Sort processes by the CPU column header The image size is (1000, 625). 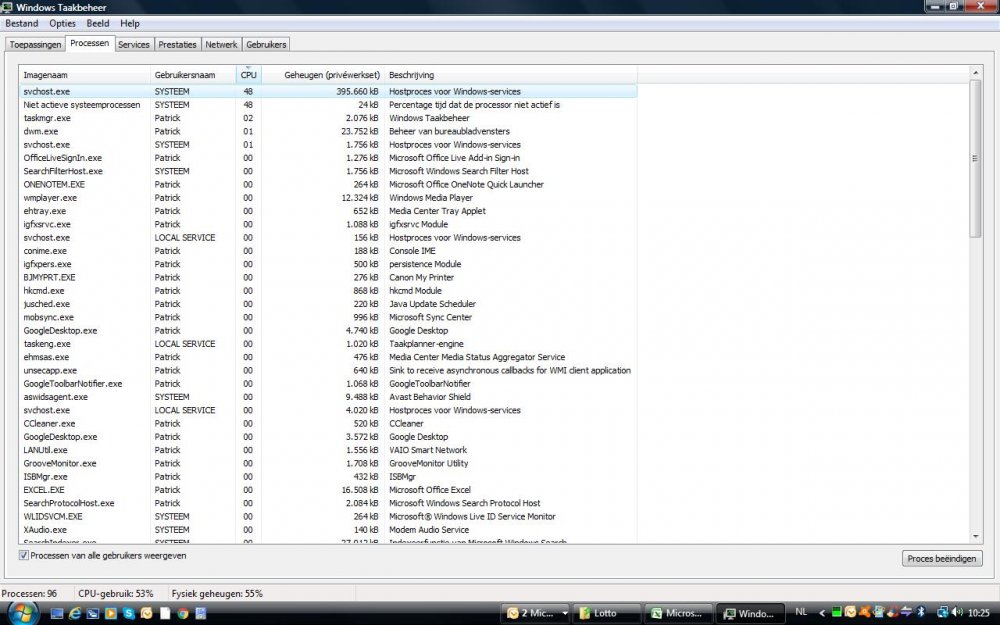pos(248,75)
